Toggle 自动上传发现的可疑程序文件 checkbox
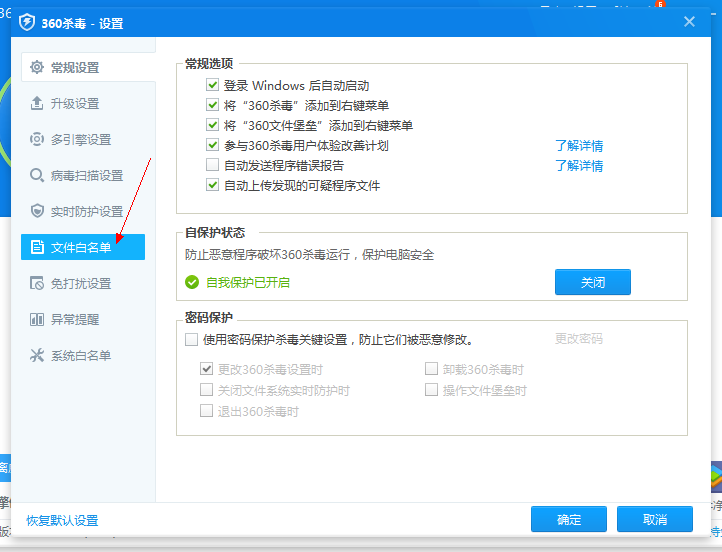 [x=212, y=185]
